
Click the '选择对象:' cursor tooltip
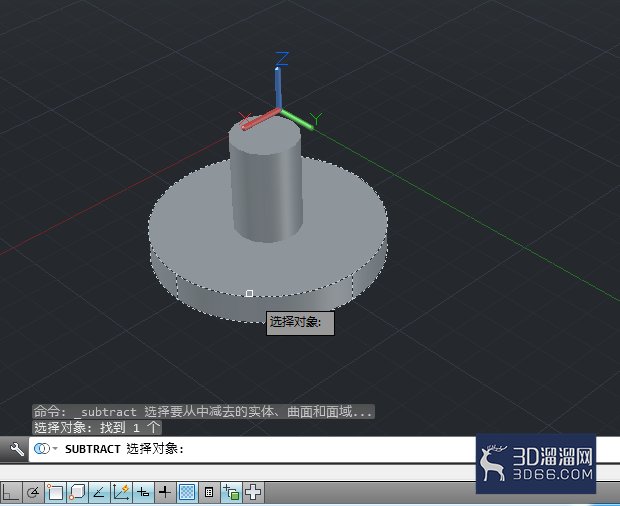[300, 323]
